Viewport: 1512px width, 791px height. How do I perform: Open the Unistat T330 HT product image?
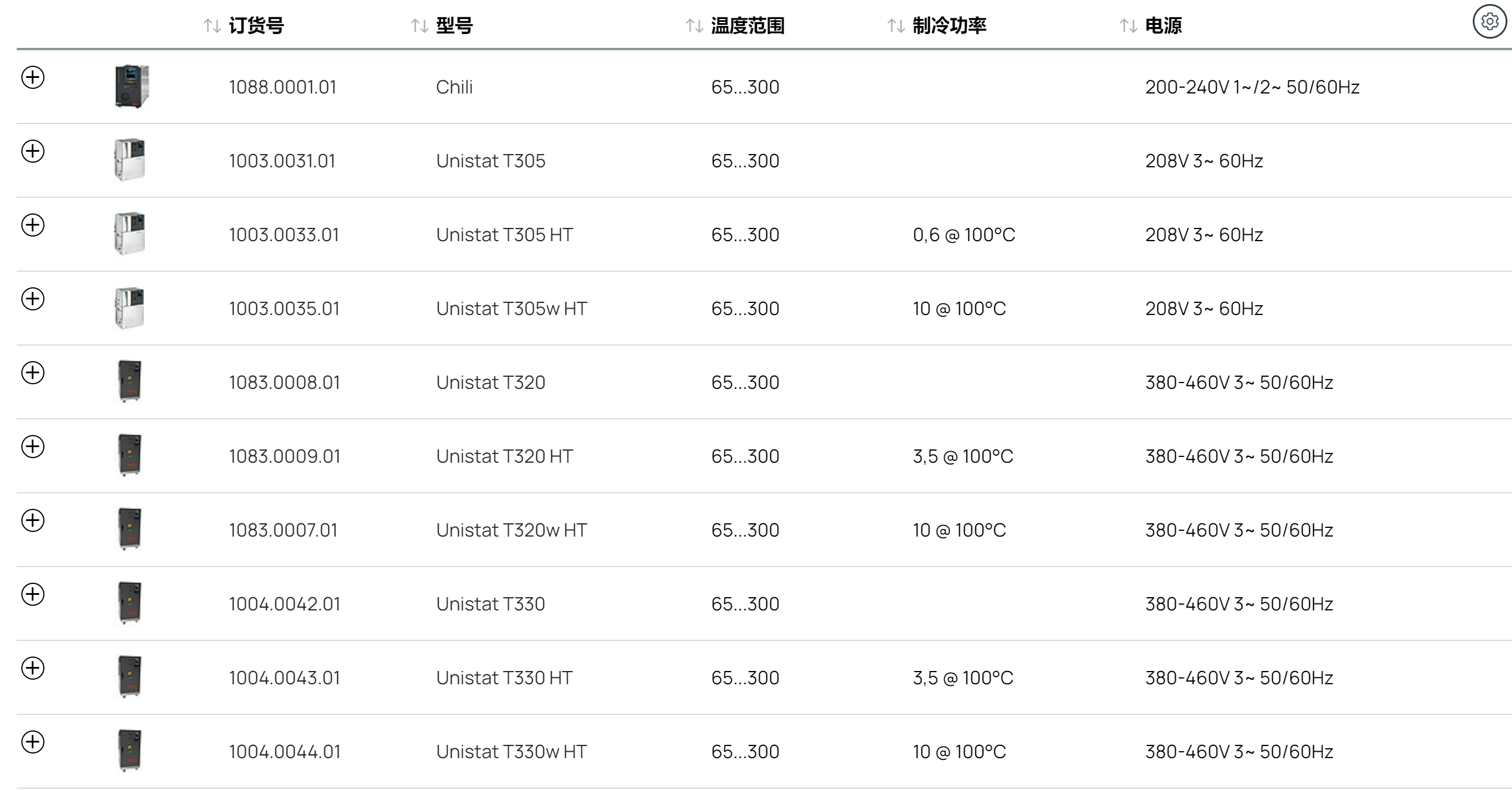pyautogui.click(x=130, y=677)
